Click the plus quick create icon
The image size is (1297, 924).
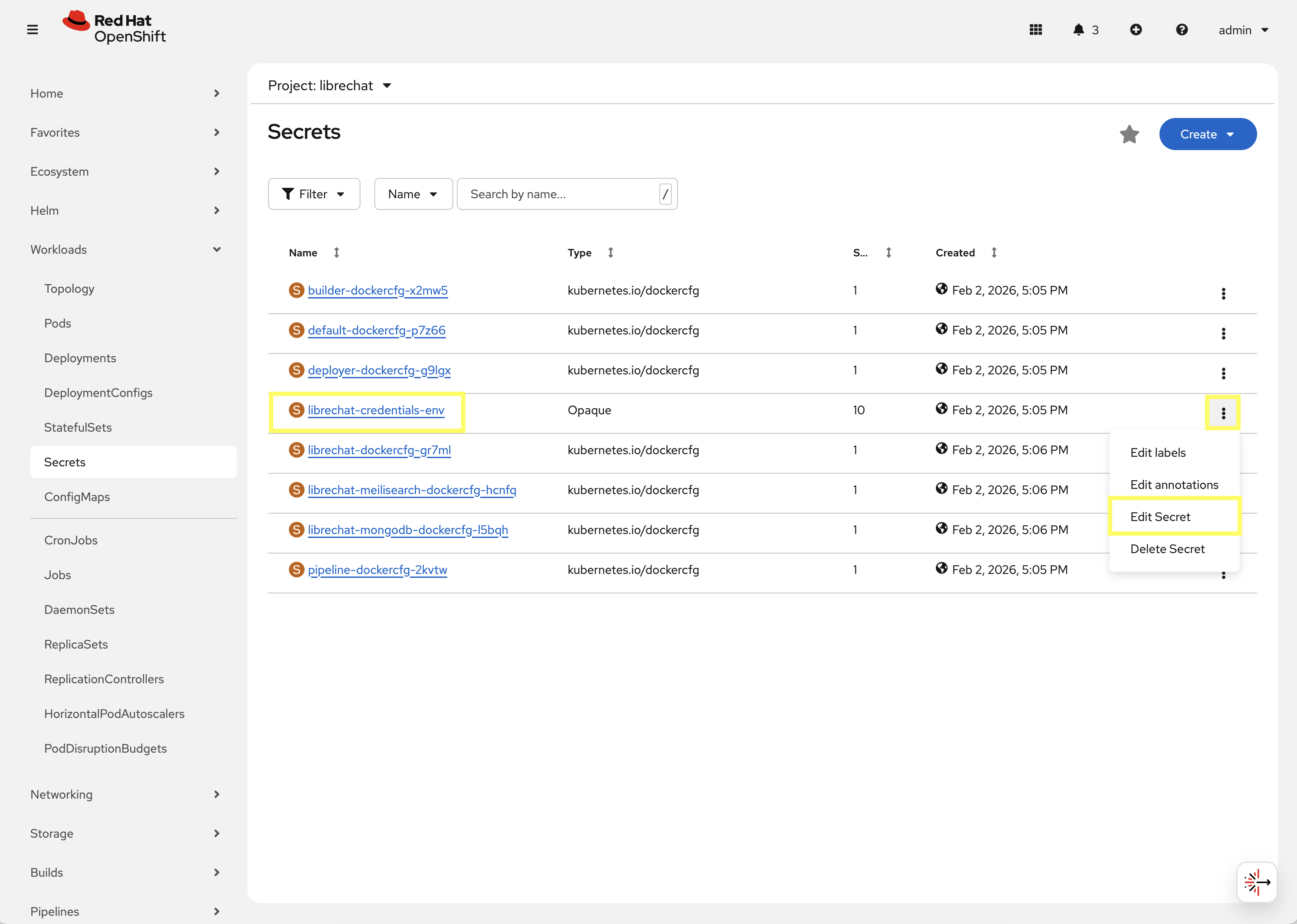pyautogui.click(x=1136, y=29)
